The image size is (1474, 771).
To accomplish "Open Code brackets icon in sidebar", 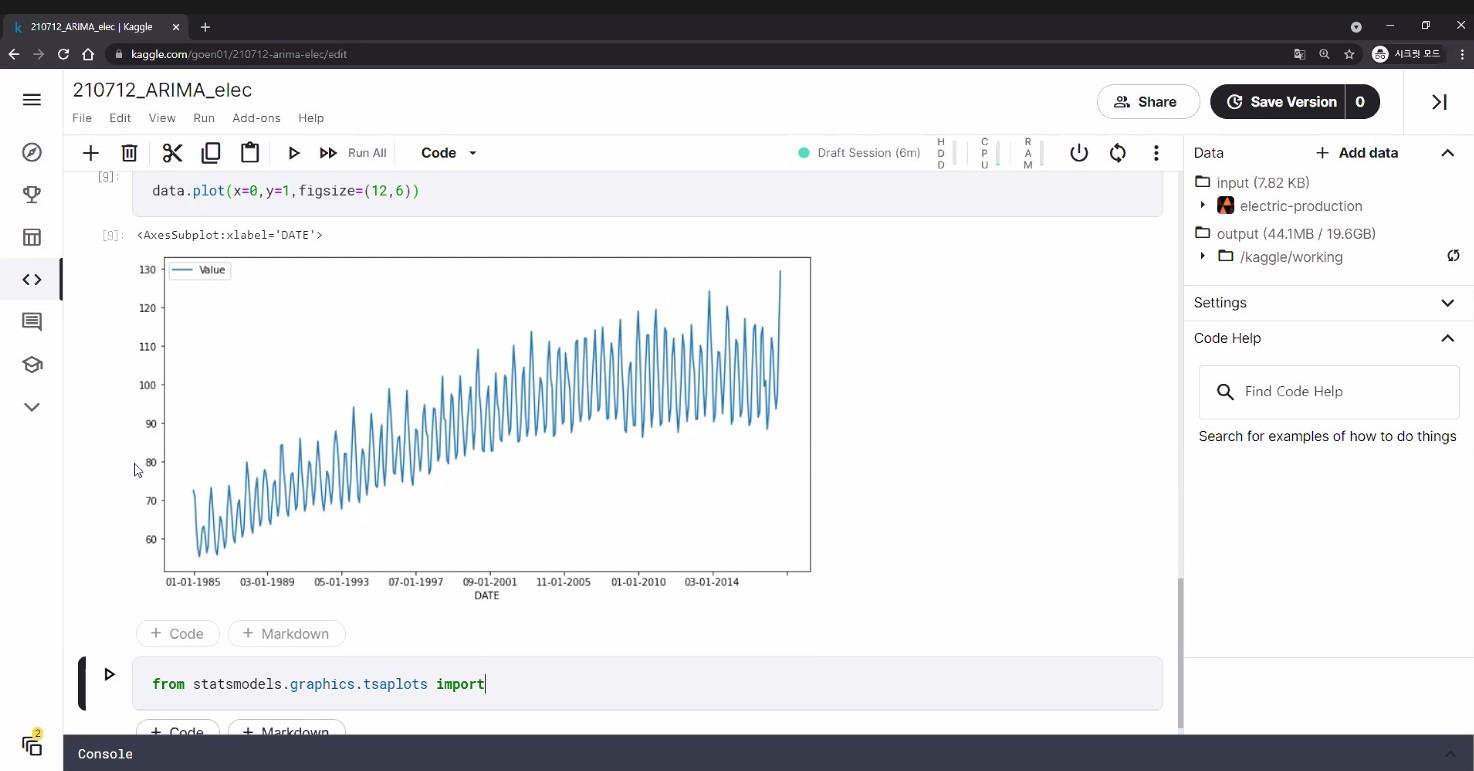I will click(32, 280).
